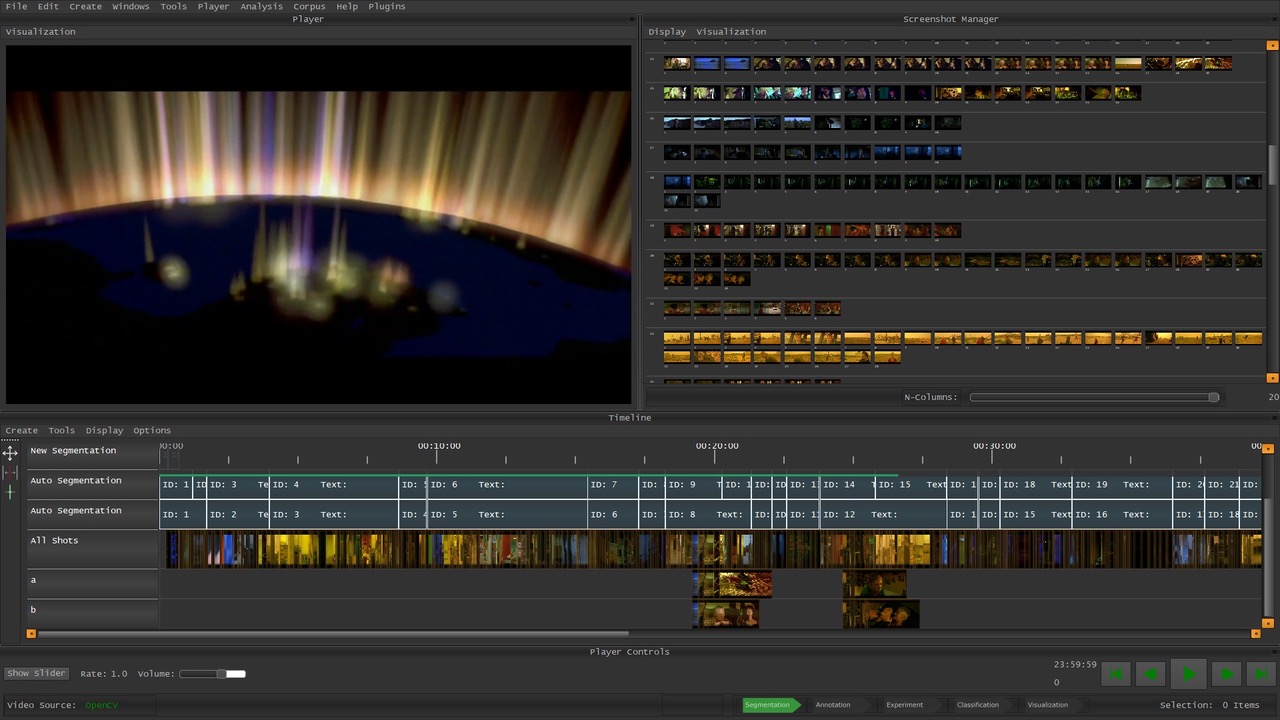Select the red cut tool in the timeline

pyautogui.click(x=10, y=472)
